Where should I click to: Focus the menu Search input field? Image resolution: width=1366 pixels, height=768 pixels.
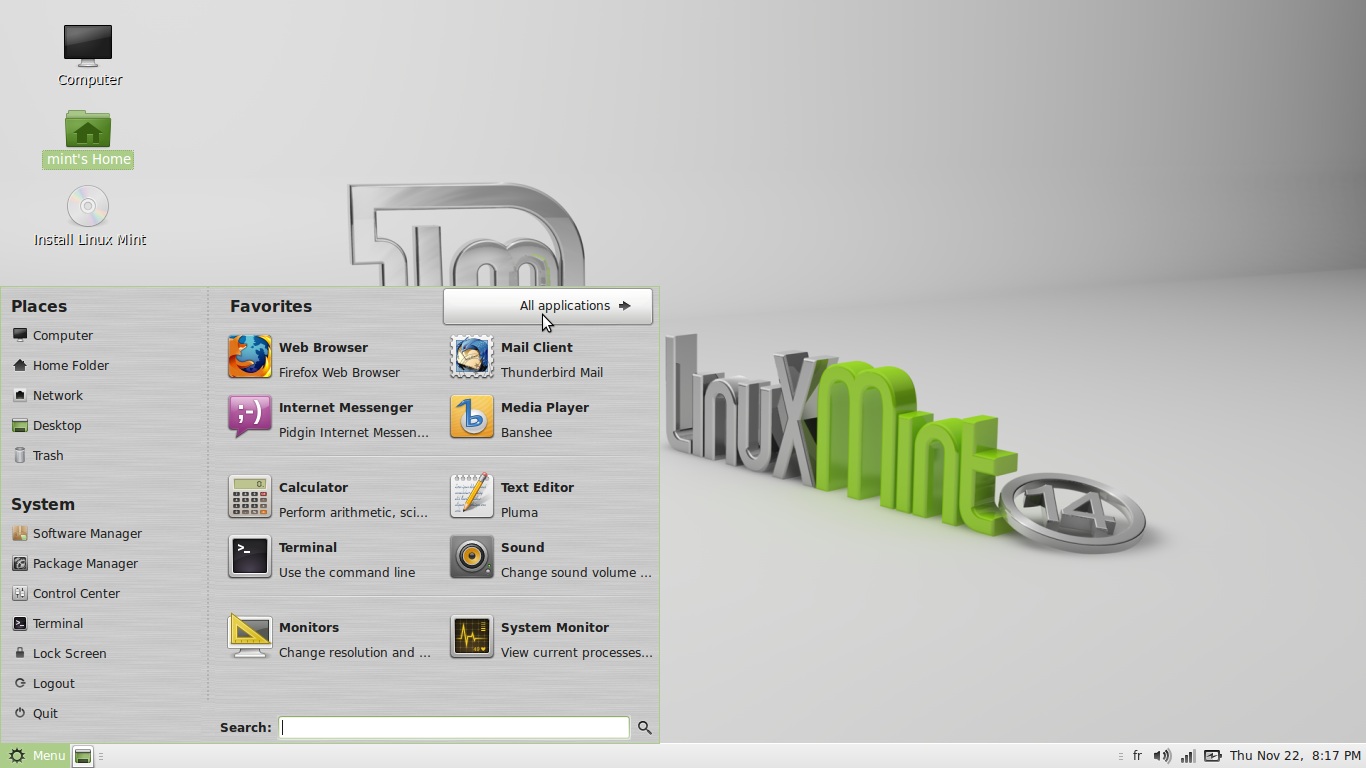tap(454, 728)
